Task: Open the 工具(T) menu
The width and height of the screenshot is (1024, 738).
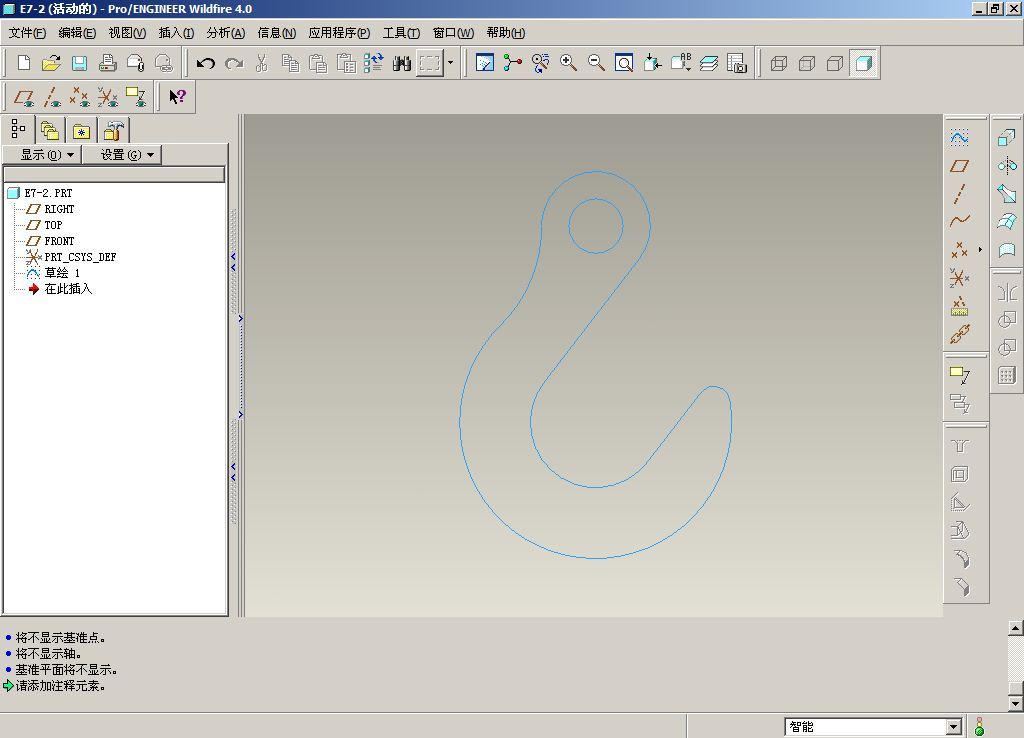Action: [401, 33]
